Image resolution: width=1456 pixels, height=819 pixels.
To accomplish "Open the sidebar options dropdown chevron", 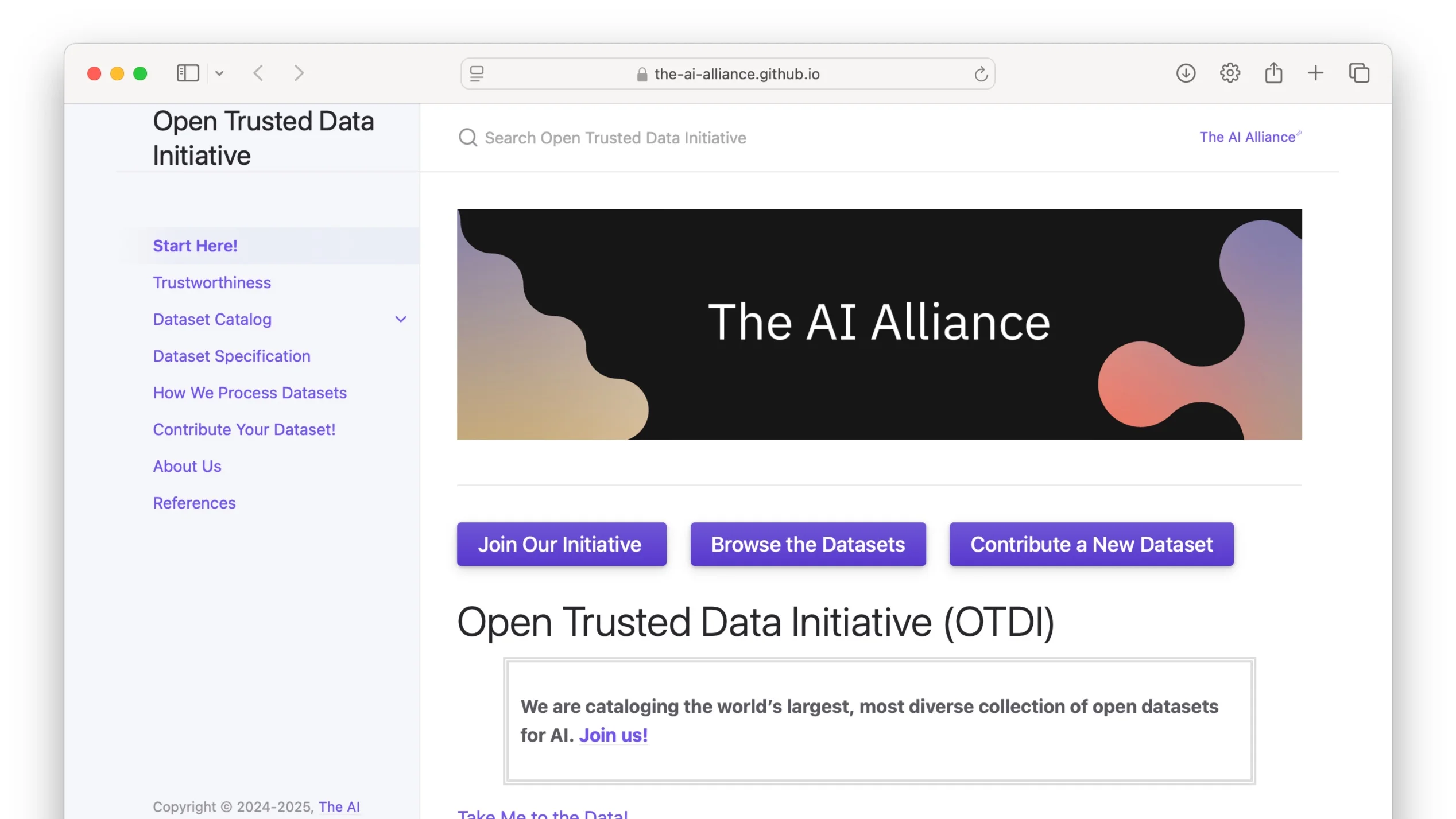I will tap(219, 73).
